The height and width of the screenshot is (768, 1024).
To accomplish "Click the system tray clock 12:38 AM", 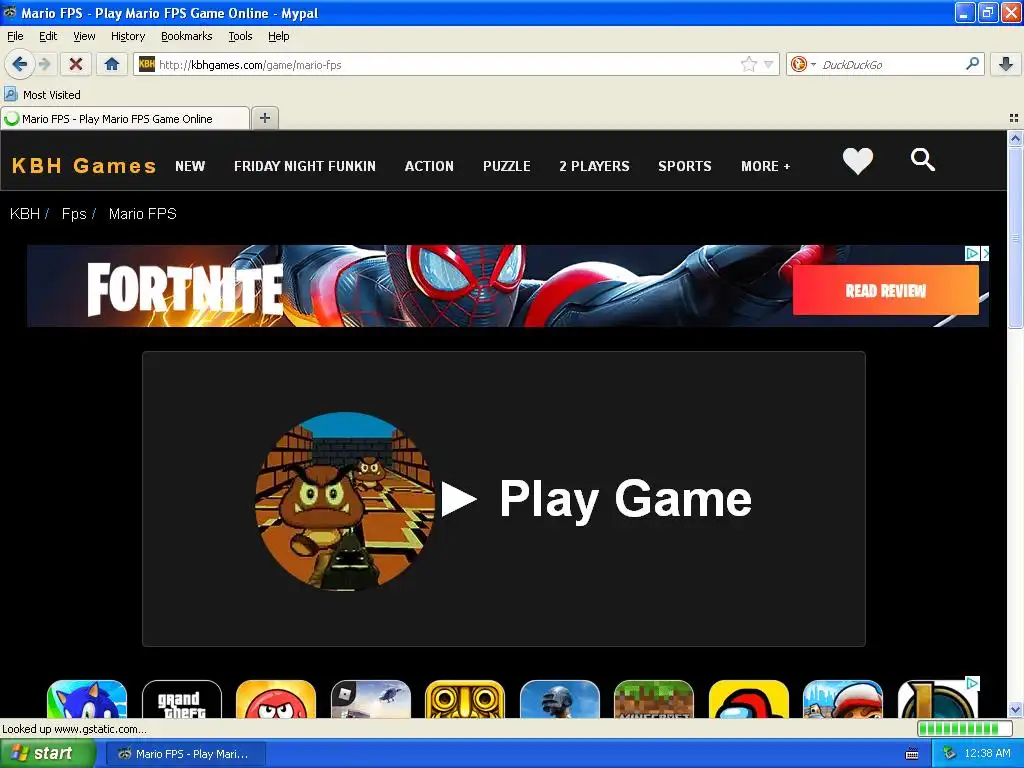I will (987, 753).
